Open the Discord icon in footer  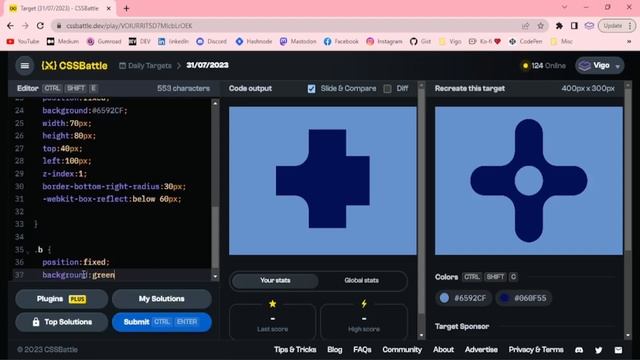(x=579, y=350)
